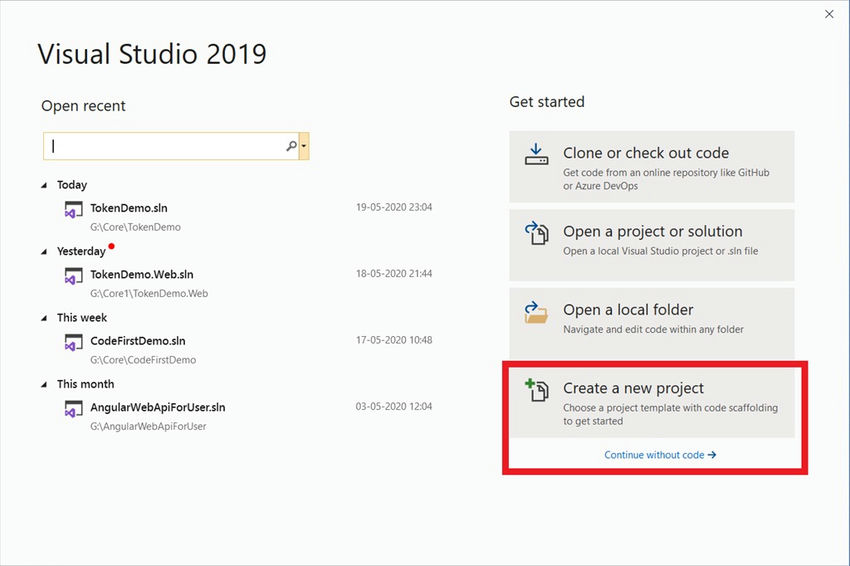Choose Clone or check out code
850x566 pixels.
pos(652,166)
